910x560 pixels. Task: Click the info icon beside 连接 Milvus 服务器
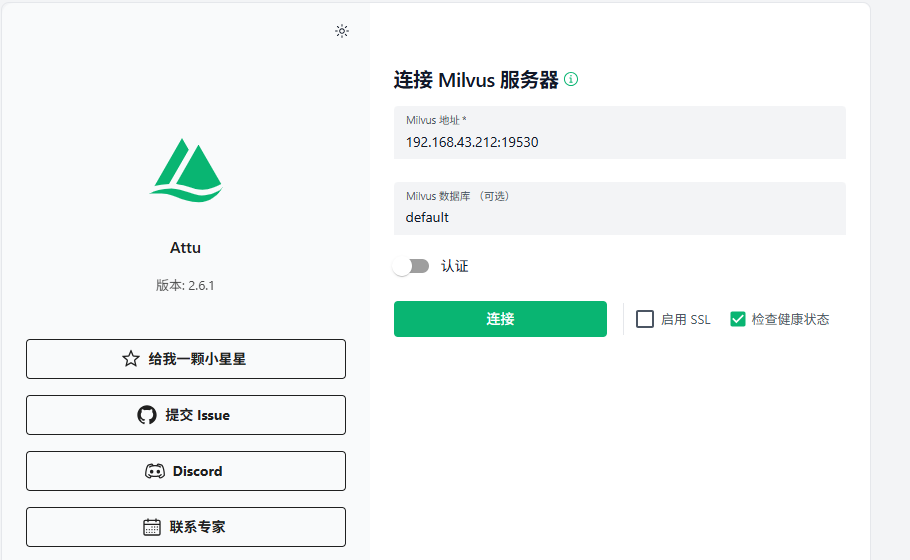tap(571, 79)
